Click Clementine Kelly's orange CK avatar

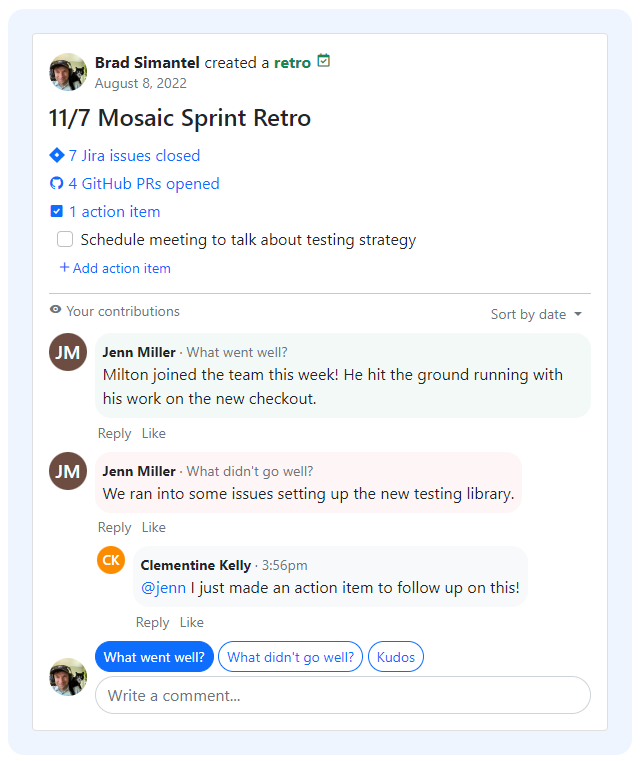point(111,560)
